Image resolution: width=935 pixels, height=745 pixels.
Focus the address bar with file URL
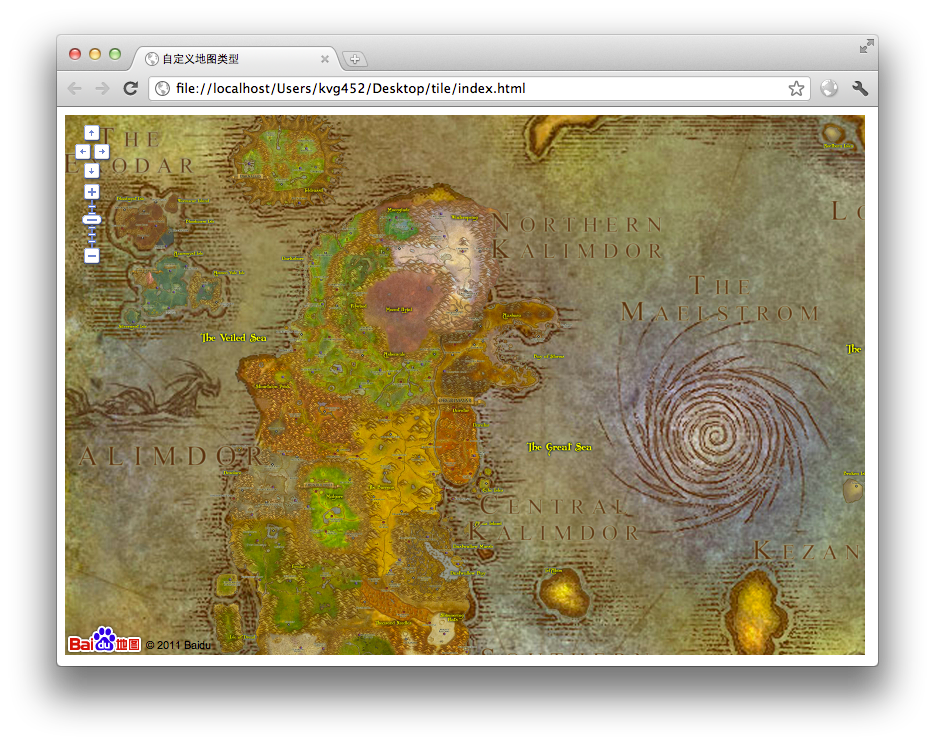tap(479, 88)
